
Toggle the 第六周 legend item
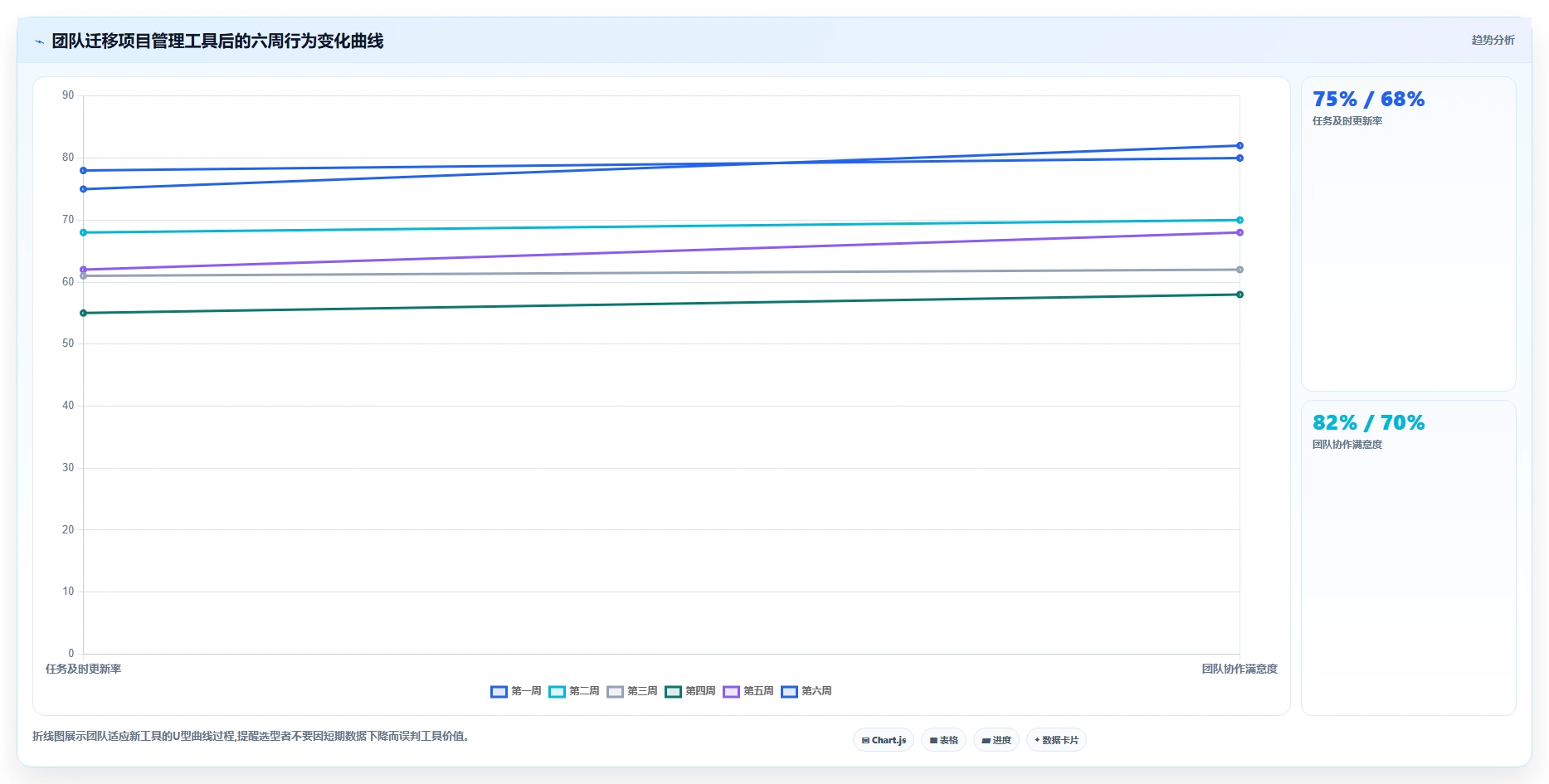(806, 691)
